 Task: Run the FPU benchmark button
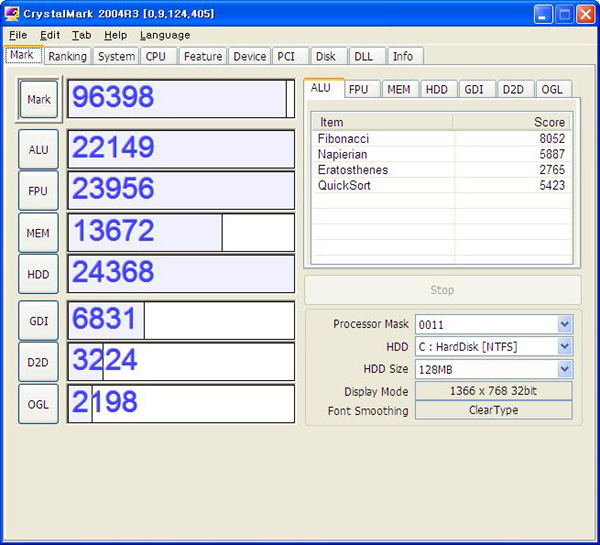coord(38,191)
